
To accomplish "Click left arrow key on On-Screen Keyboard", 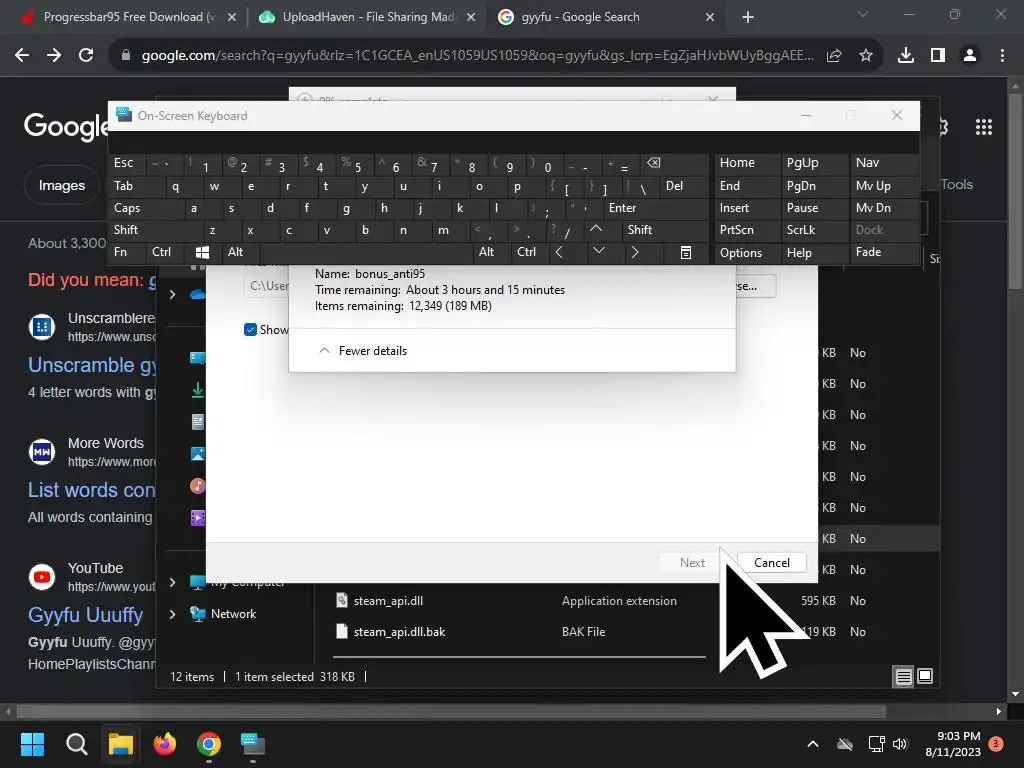I will pos(559,252).
